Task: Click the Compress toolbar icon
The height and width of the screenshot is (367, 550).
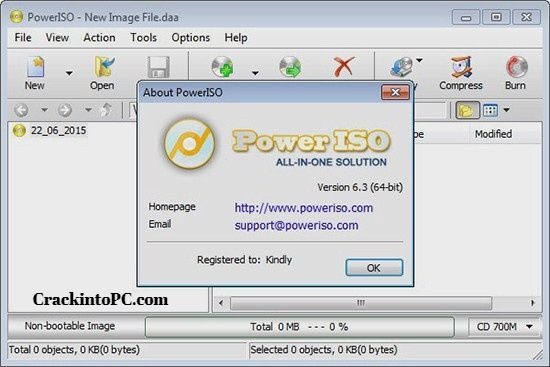Action: pyautogui.click(x=461, y=67)
